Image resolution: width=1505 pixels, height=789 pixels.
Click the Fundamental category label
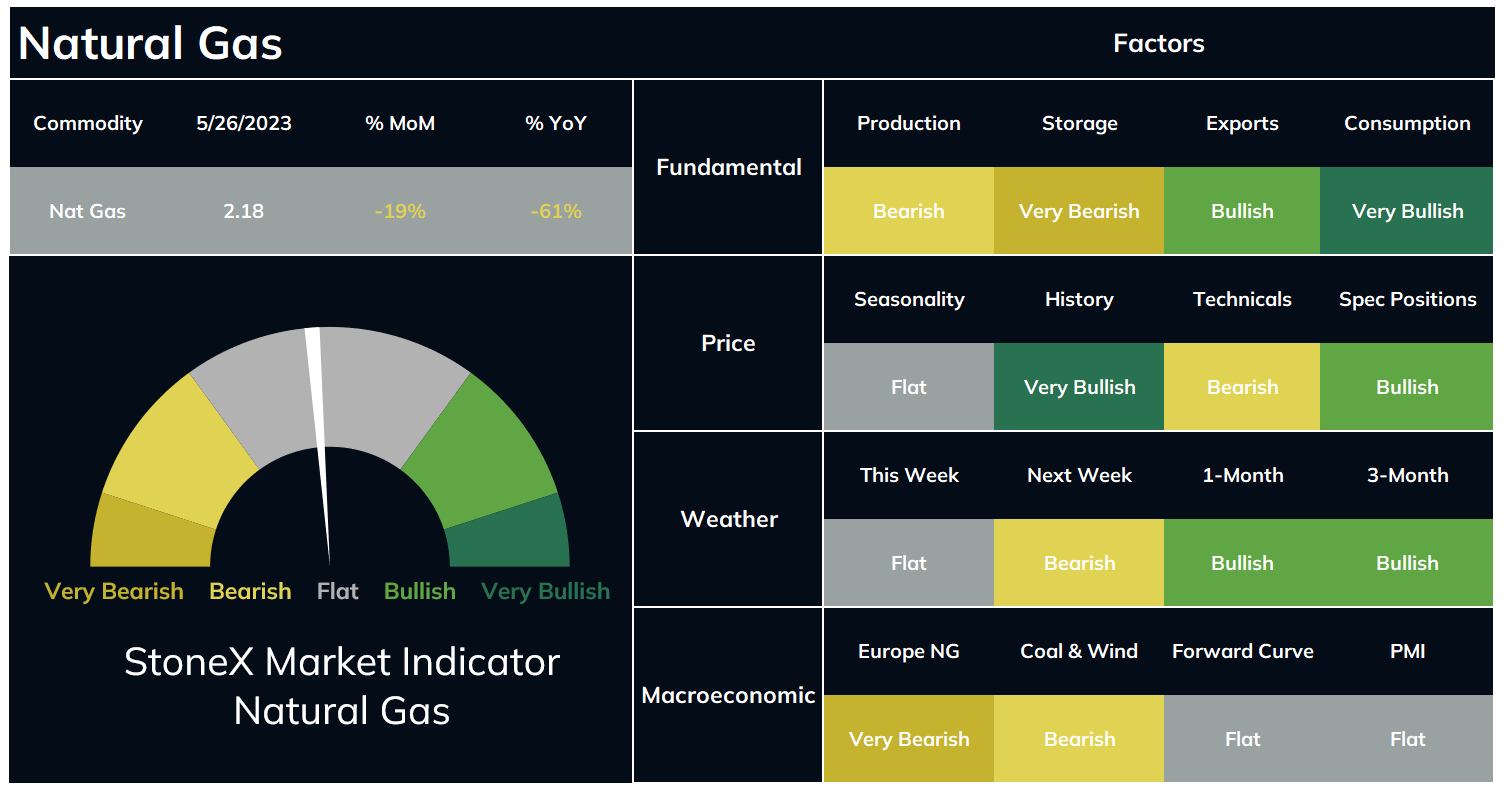728,167
